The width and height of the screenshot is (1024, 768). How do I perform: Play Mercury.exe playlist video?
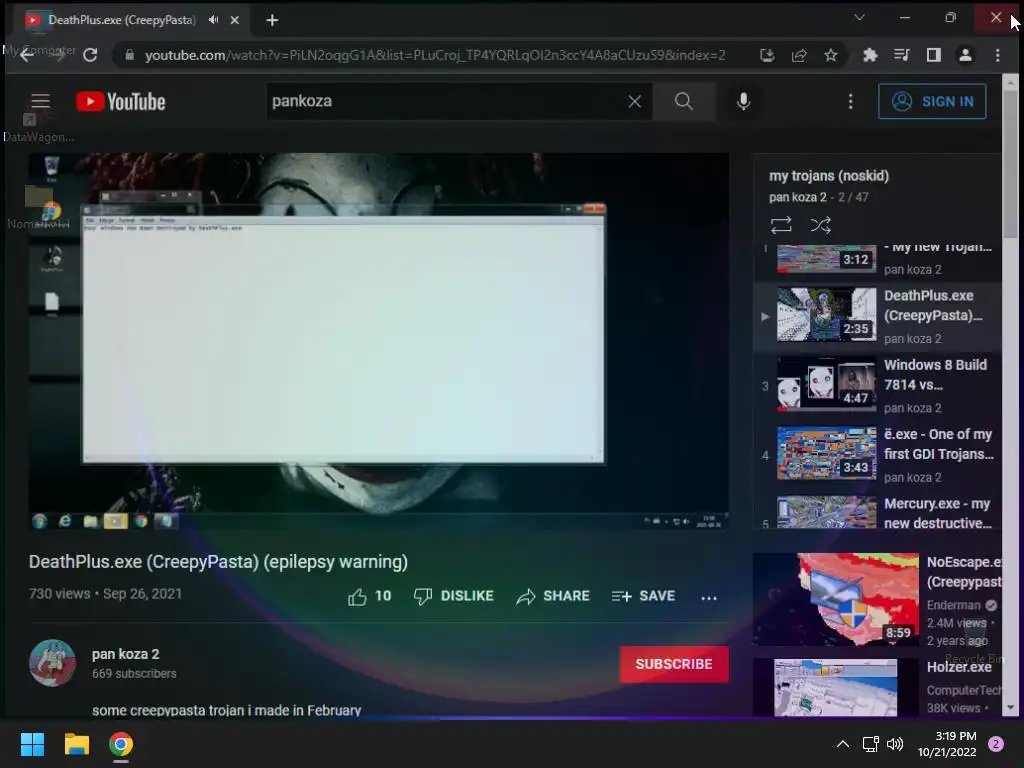pos(878,513)
